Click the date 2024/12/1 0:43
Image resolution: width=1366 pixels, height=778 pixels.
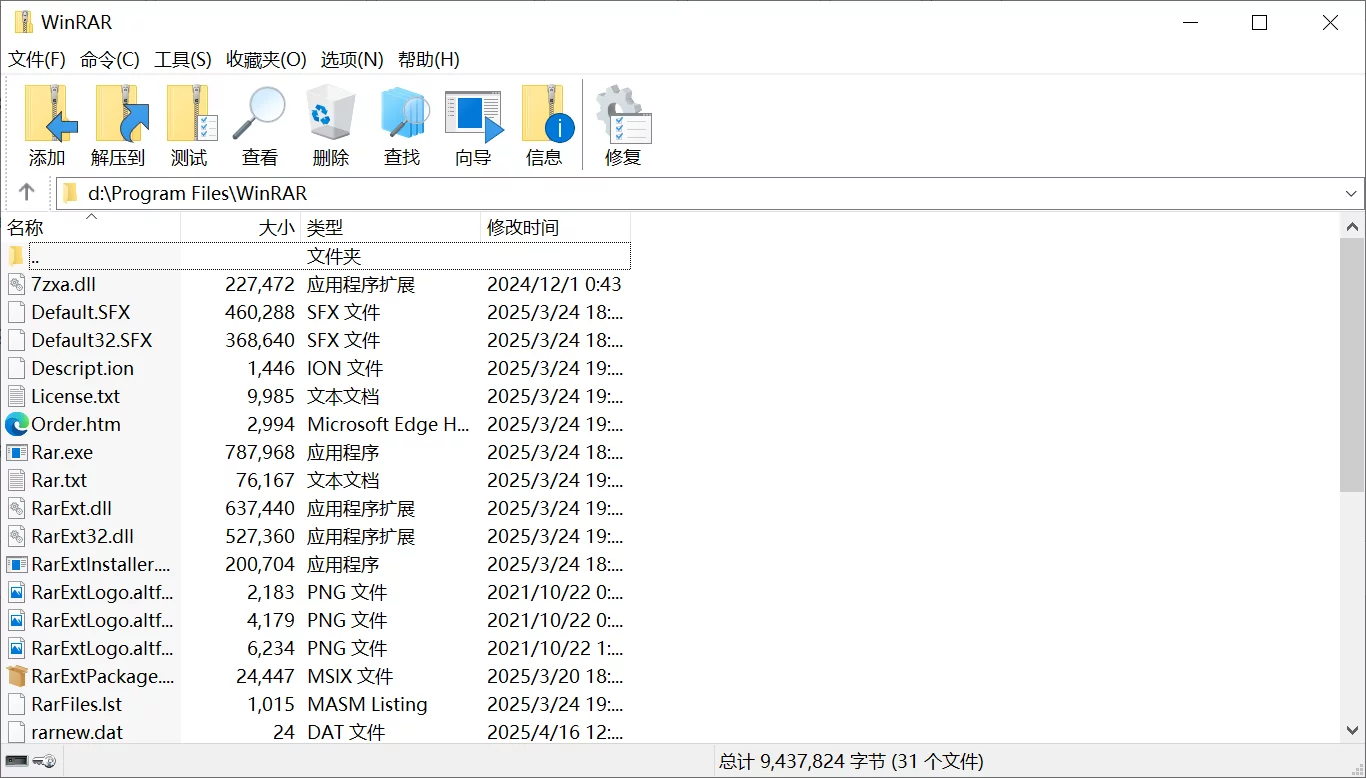[x=554, y=284]
